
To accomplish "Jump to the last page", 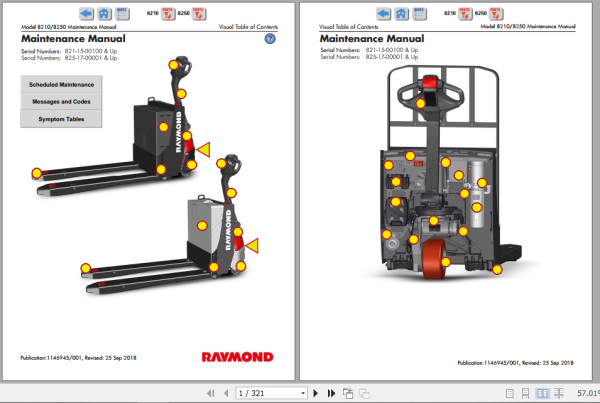I will [331, 393].
